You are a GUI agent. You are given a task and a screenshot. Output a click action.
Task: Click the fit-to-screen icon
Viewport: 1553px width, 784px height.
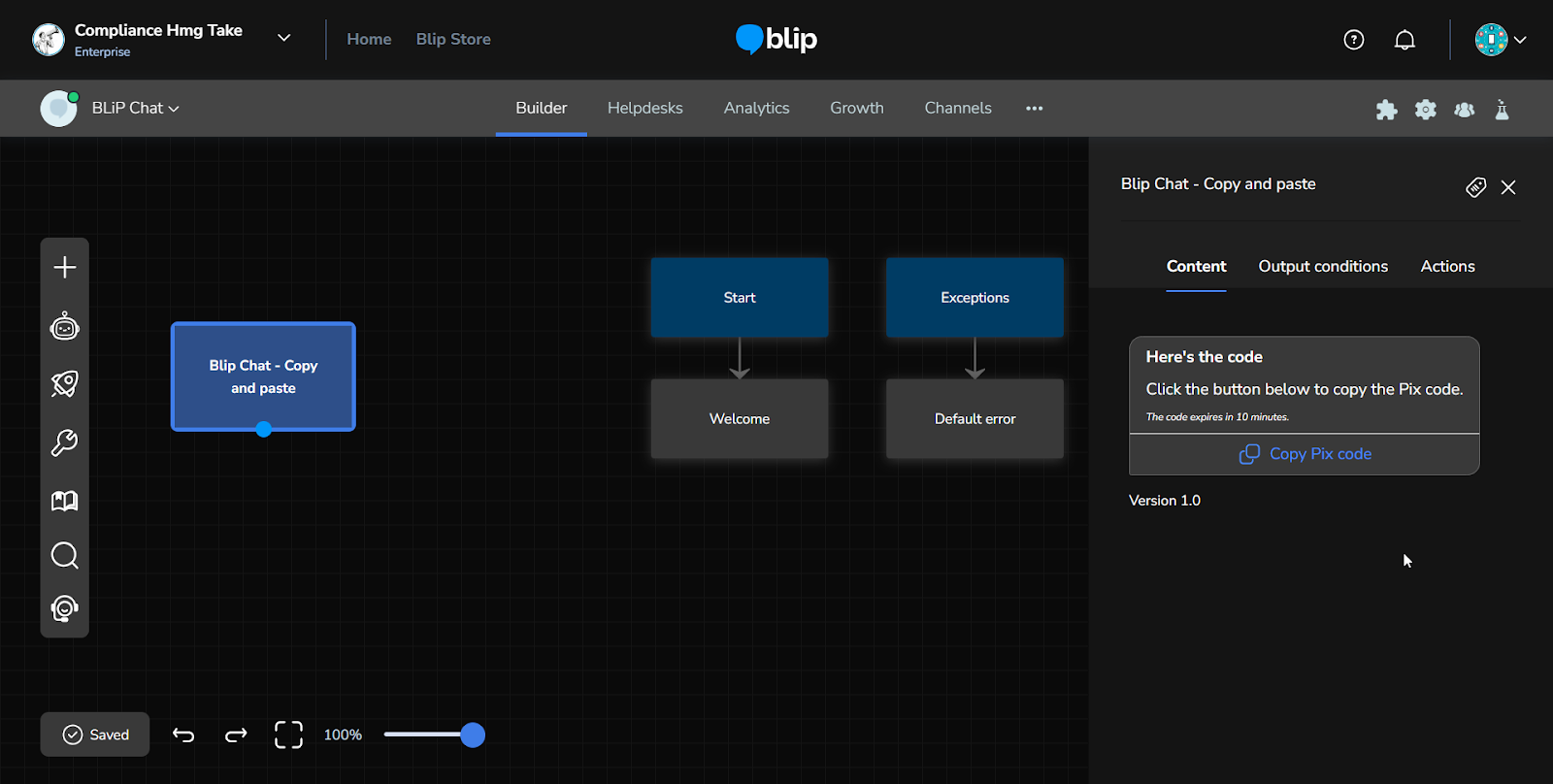288,735
